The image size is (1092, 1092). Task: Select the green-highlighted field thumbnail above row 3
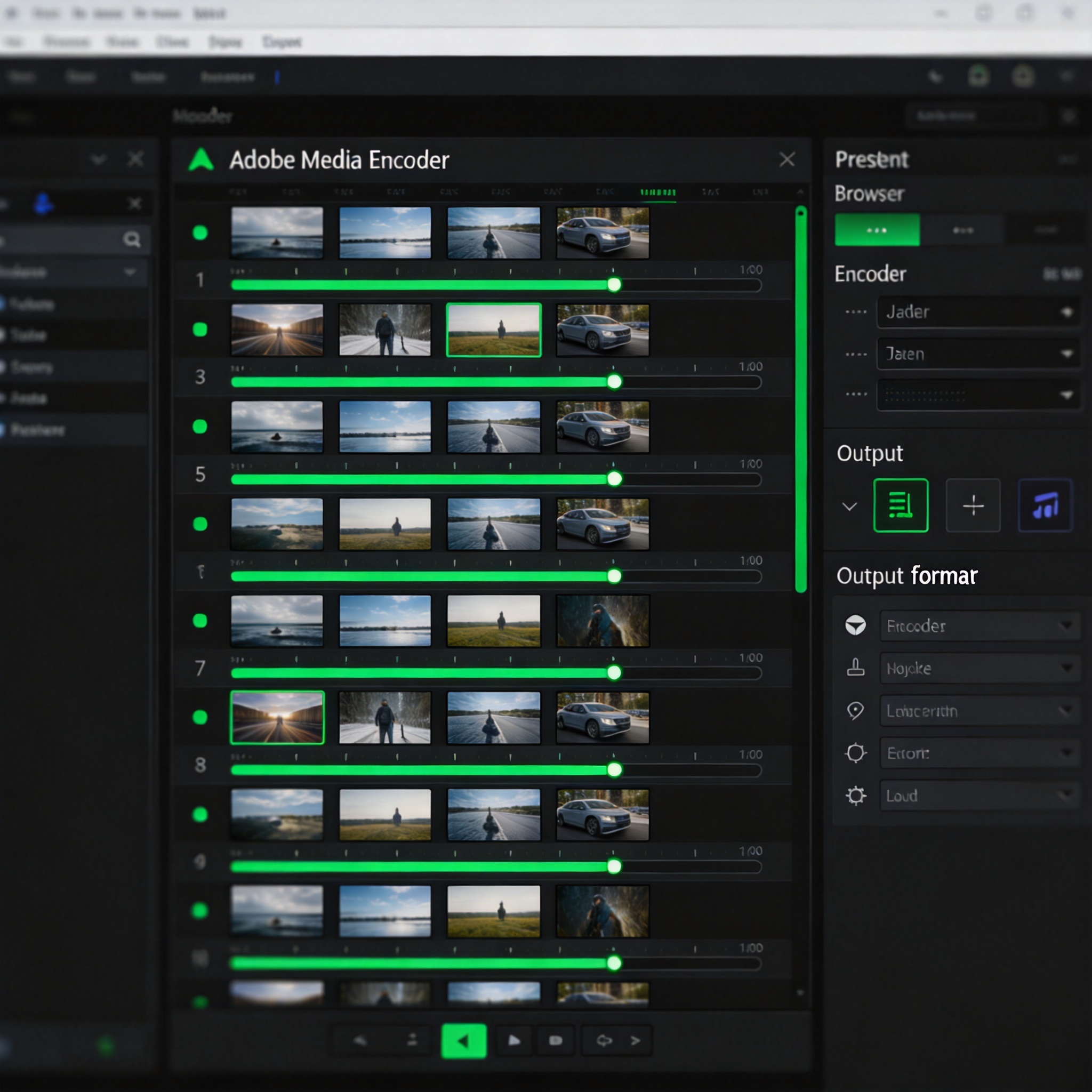click(493, 330)
